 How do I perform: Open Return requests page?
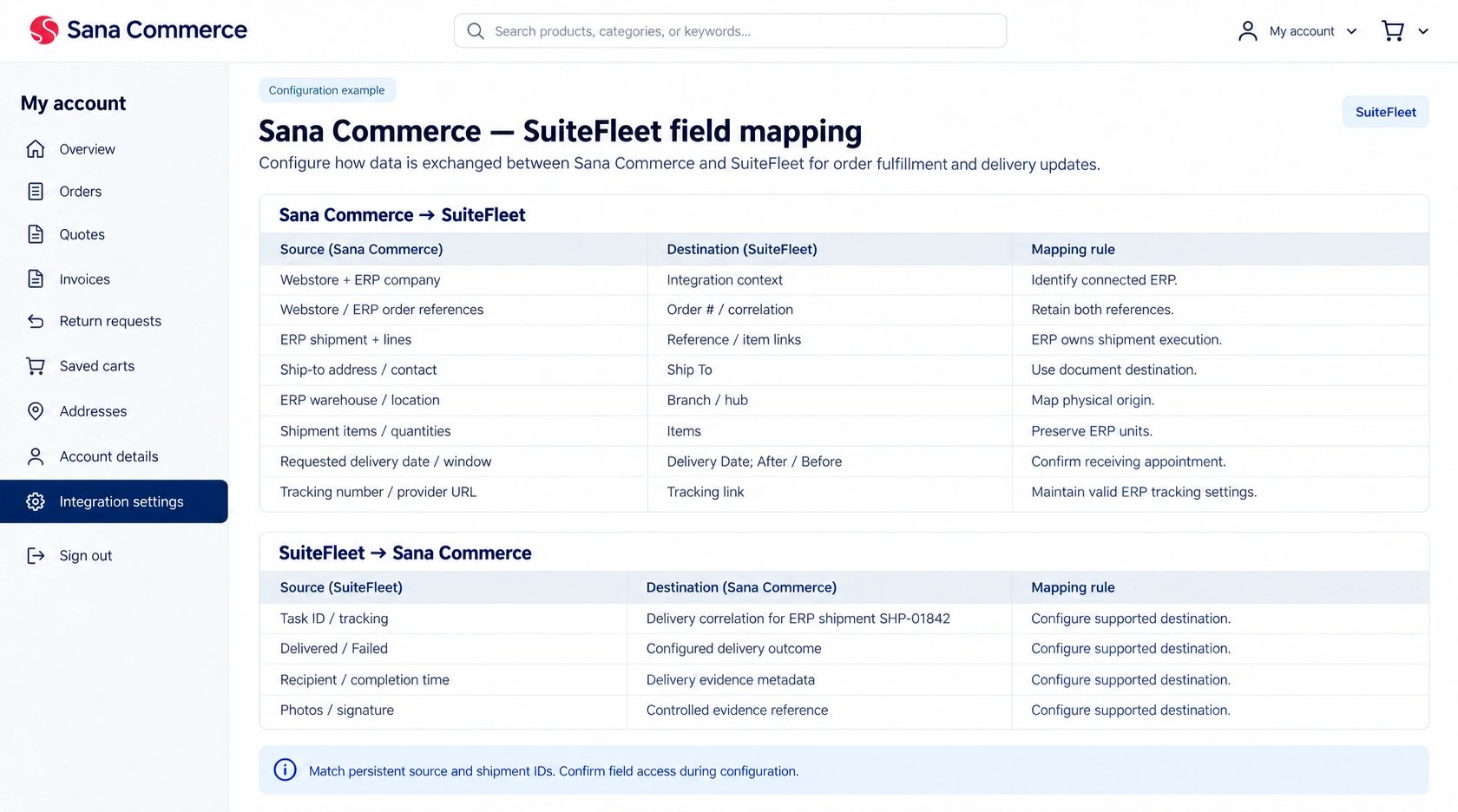tap(114, 321)
